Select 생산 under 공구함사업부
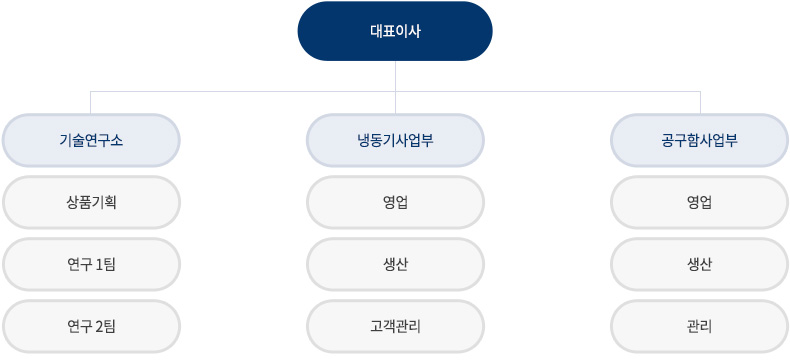 click(x=700, y=264)
